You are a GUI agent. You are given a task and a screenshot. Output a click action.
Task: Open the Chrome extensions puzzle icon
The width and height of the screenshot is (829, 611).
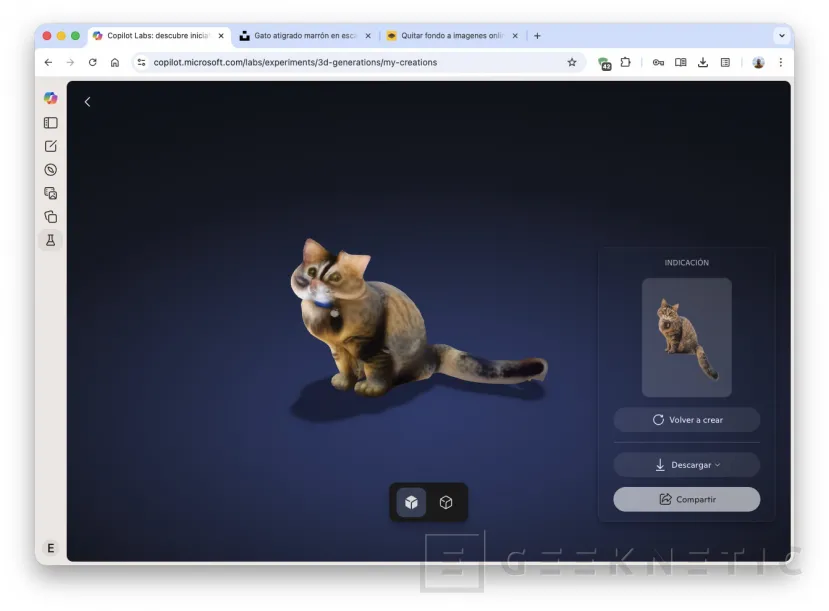[625, 62]
